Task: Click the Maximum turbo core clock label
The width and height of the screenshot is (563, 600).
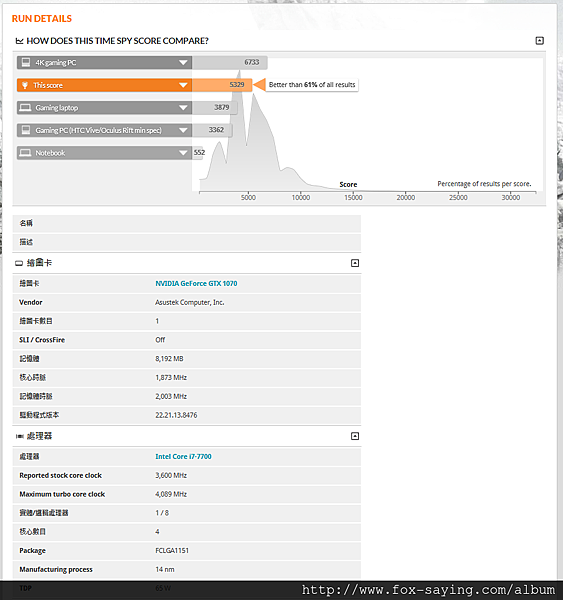Action: 62,494
